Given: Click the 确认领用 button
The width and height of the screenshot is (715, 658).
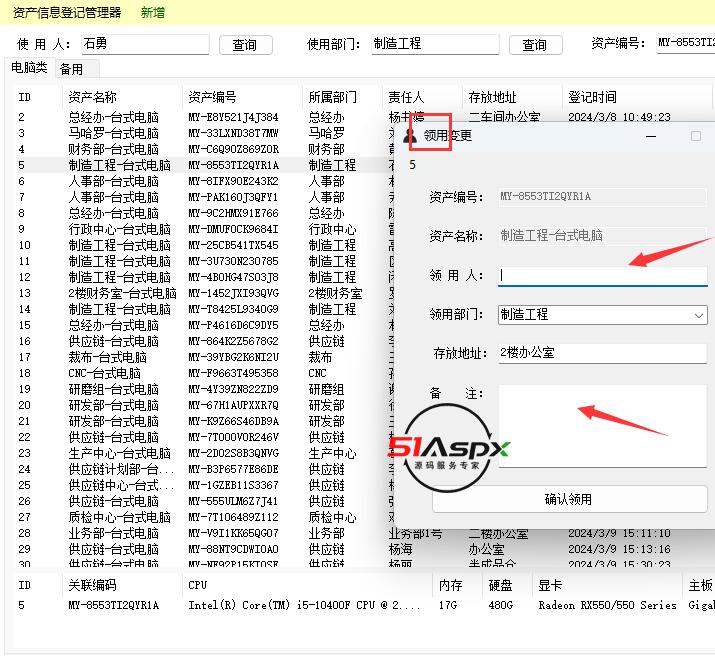Looking at the screenshot, I should tap(569, 500).
